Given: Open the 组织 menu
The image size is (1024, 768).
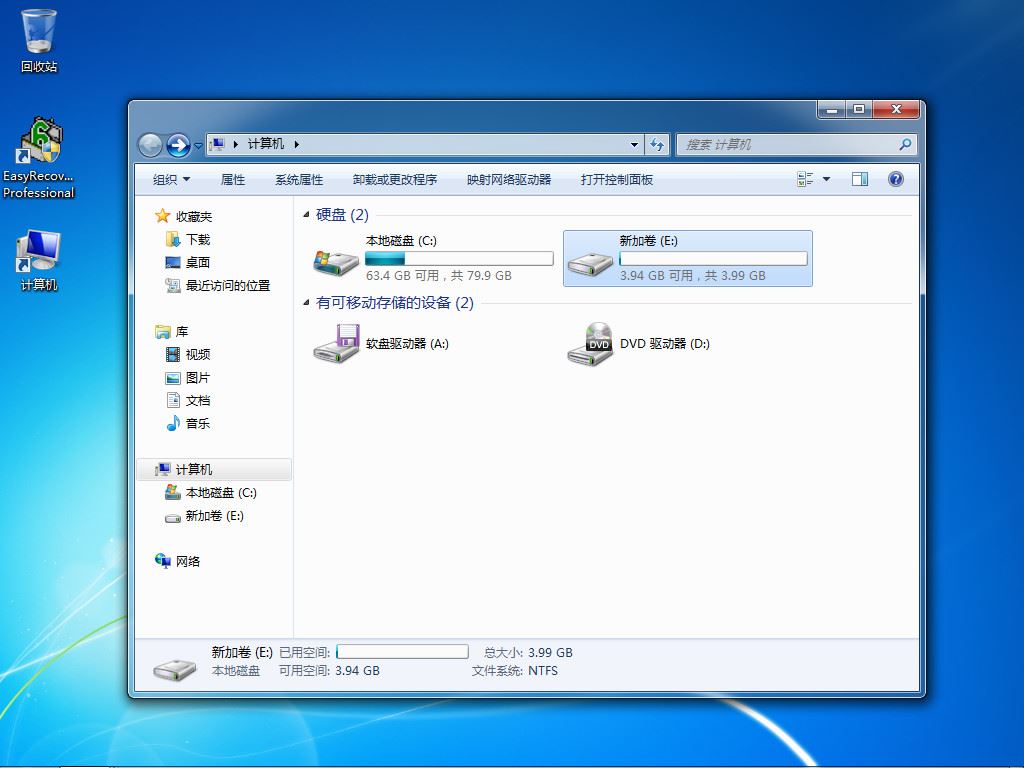Looking at the screenshot, I should click(x=171, y=180).
